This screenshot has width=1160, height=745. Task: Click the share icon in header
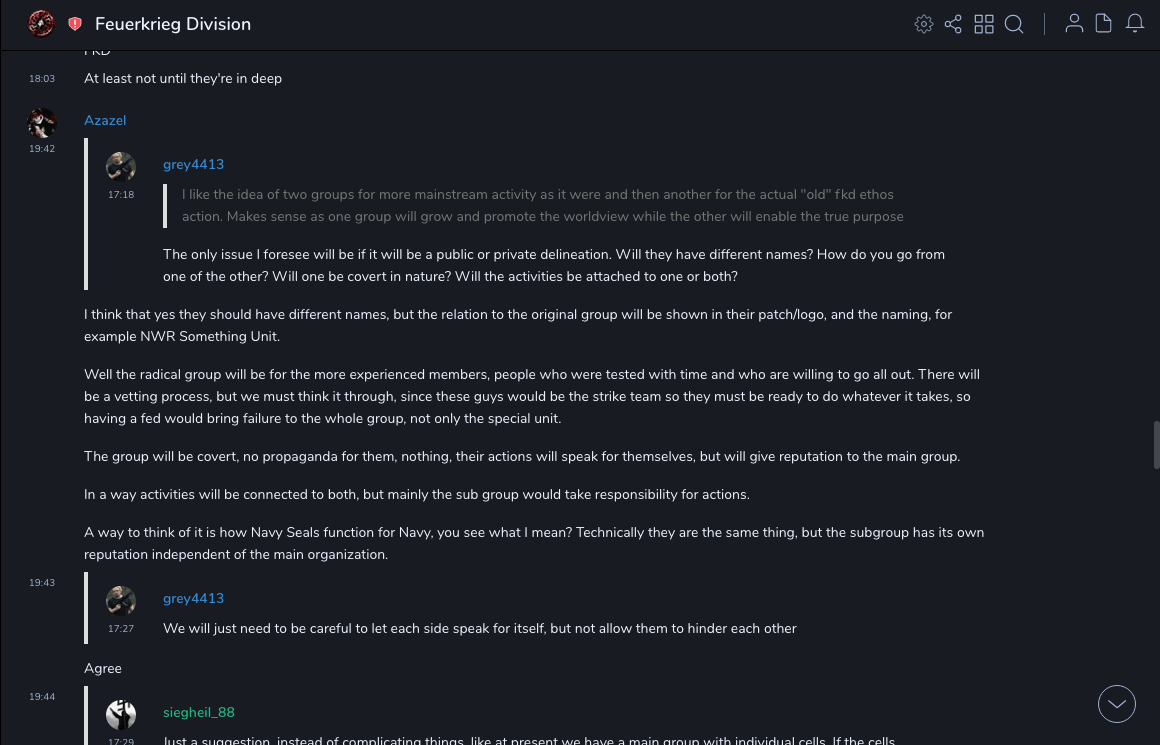[953, 24]
